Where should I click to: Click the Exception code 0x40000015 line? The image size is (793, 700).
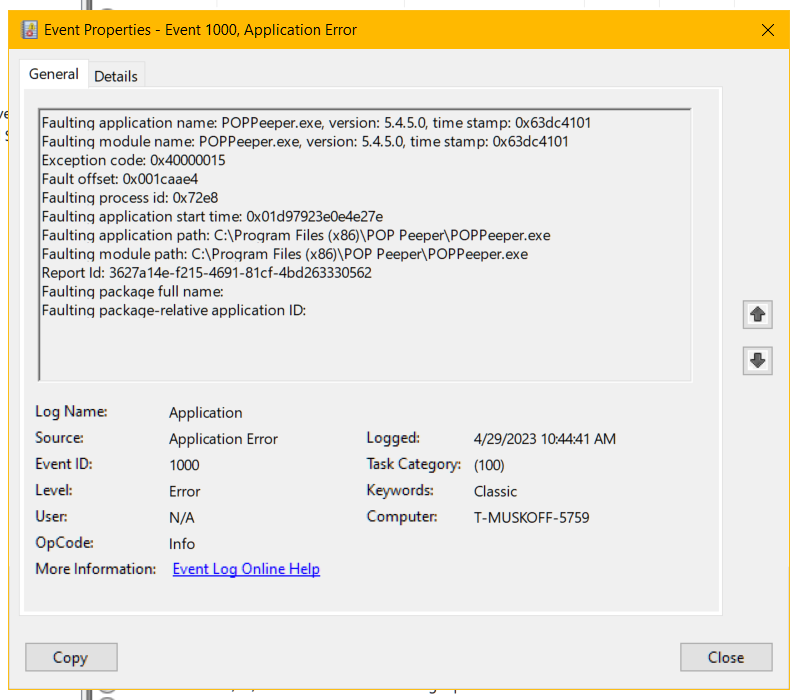134,160
